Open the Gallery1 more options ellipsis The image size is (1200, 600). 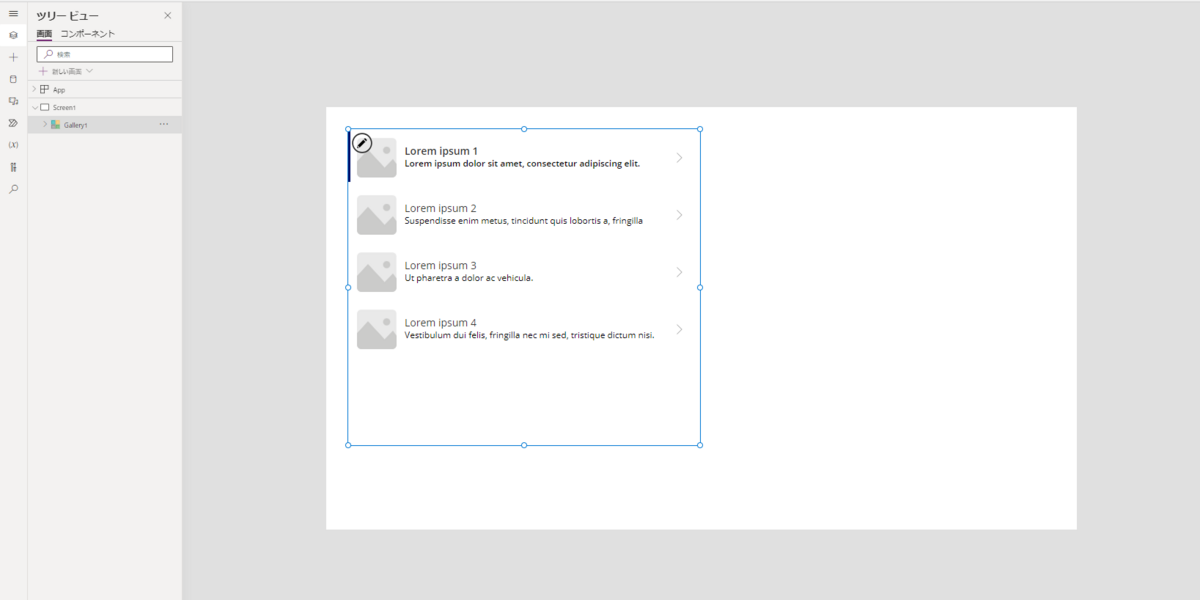164,124
